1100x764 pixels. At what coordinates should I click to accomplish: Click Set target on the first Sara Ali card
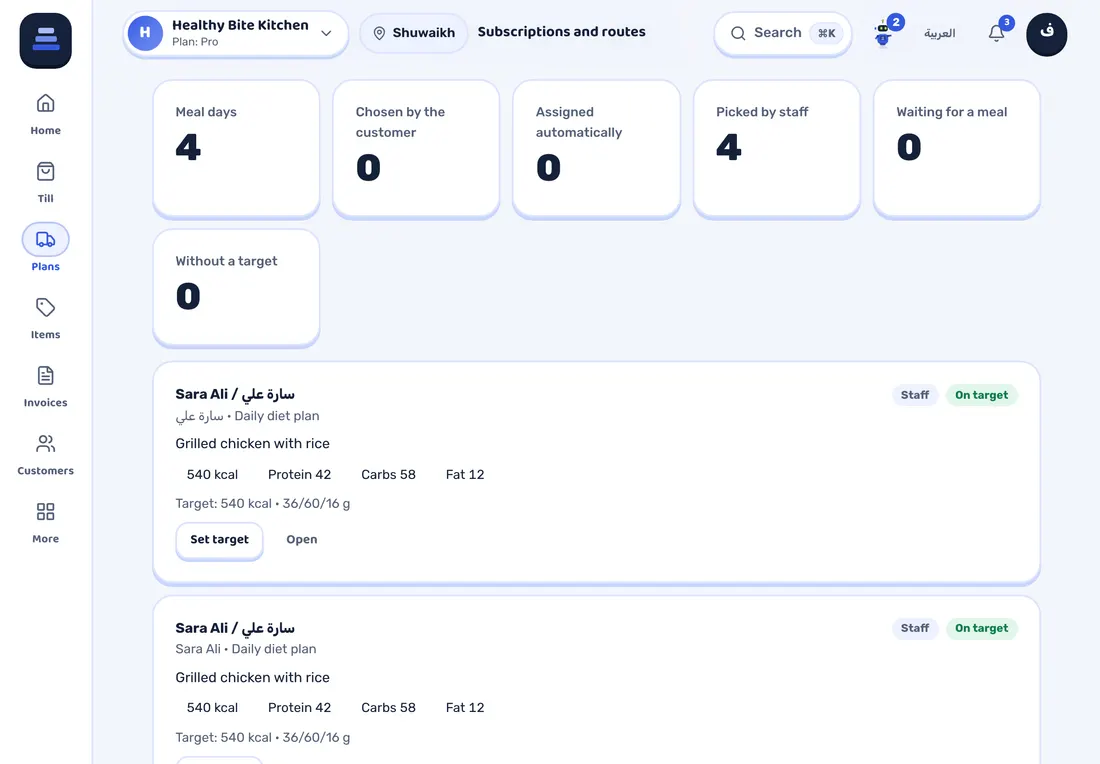pyautogui.click(x=220, y=540)
